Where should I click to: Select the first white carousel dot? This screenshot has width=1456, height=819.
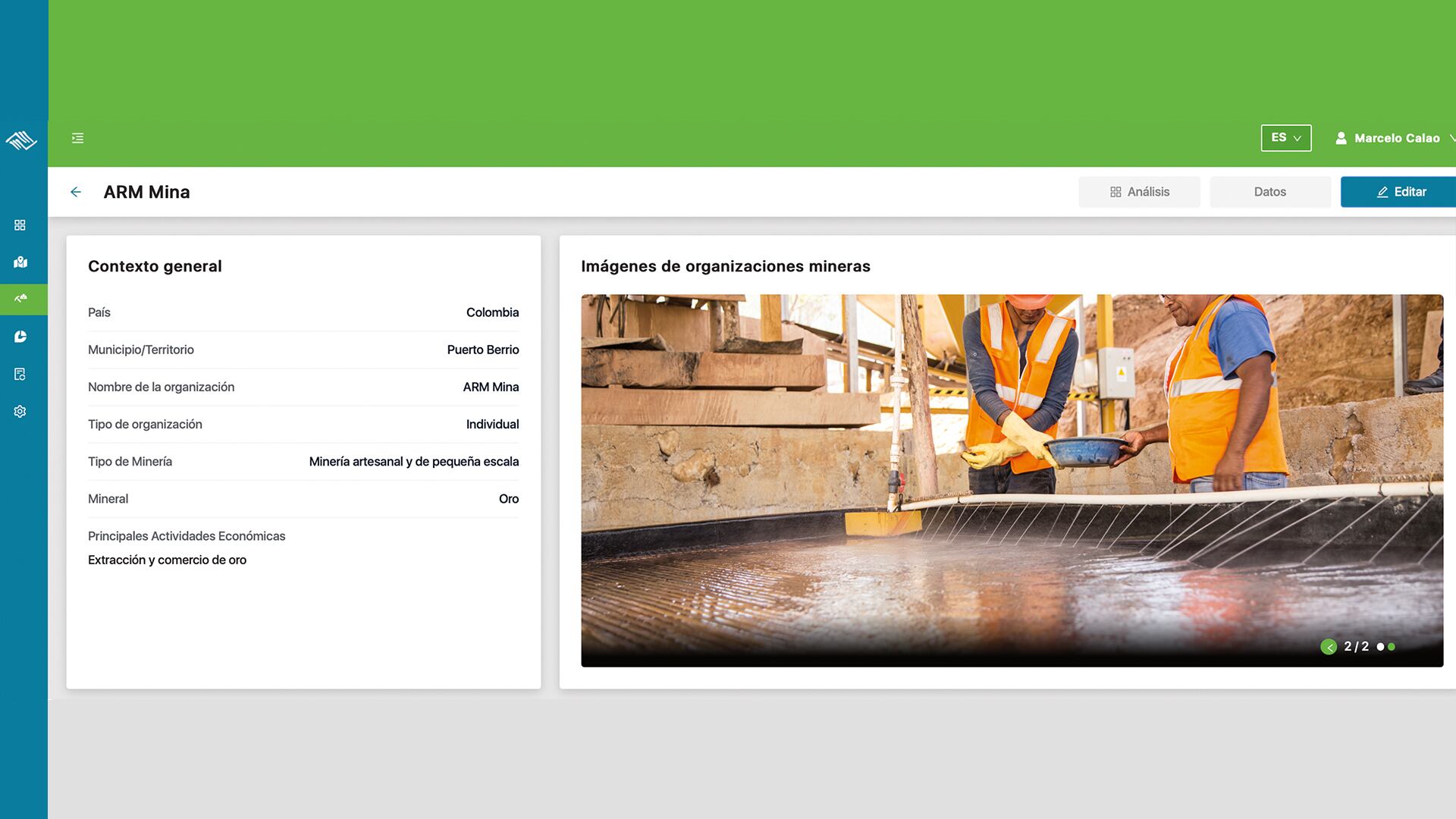(x=1380, y=647)
